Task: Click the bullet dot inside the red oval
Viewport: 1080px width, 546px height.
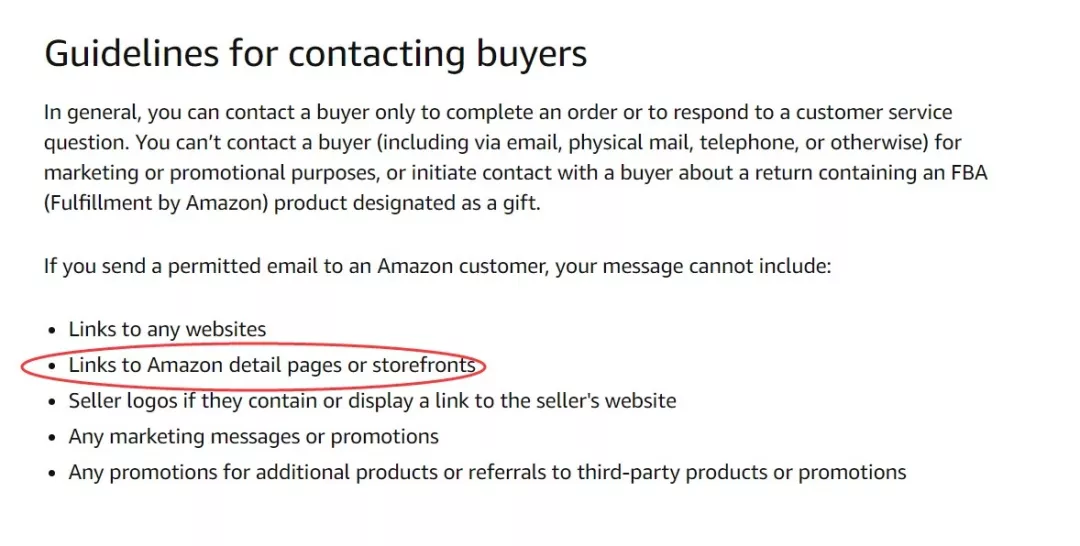Action: [x=53, y=367]
